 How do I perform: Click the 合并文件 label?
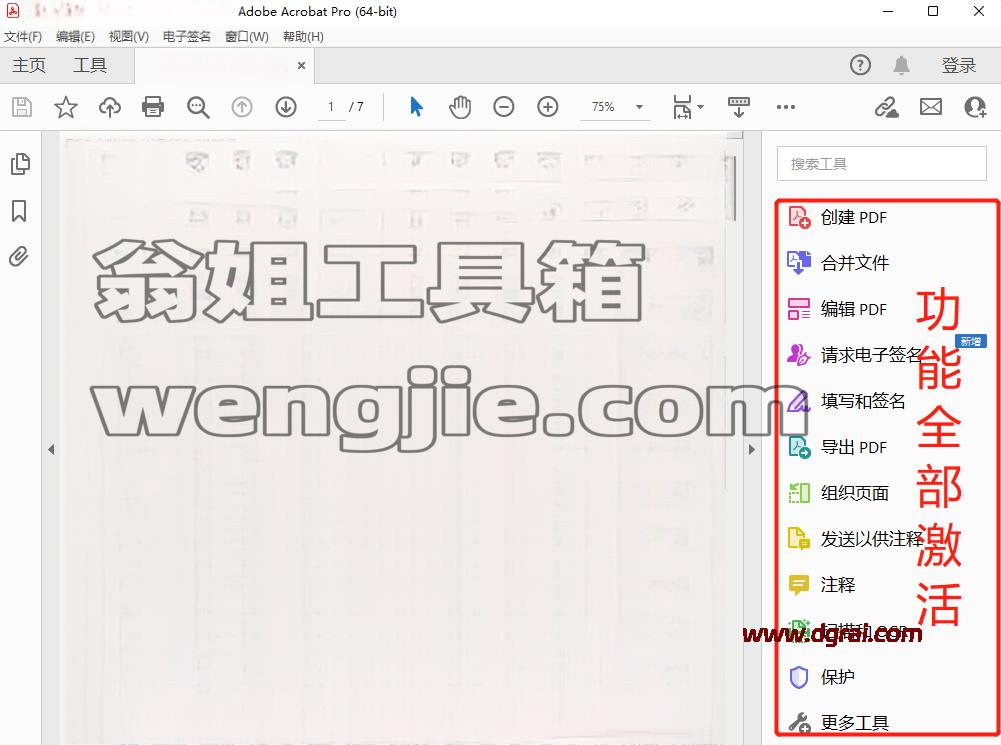[855, 263]
